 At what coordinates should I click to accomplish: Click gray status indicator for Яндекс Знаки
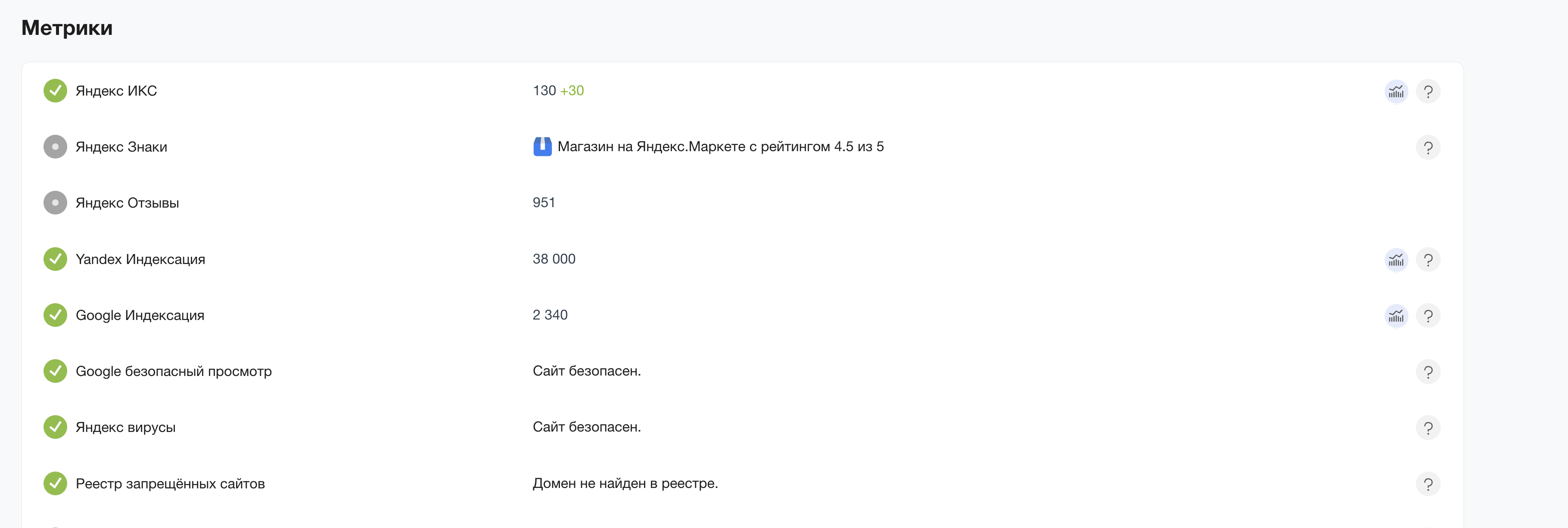tap(56, 146)
